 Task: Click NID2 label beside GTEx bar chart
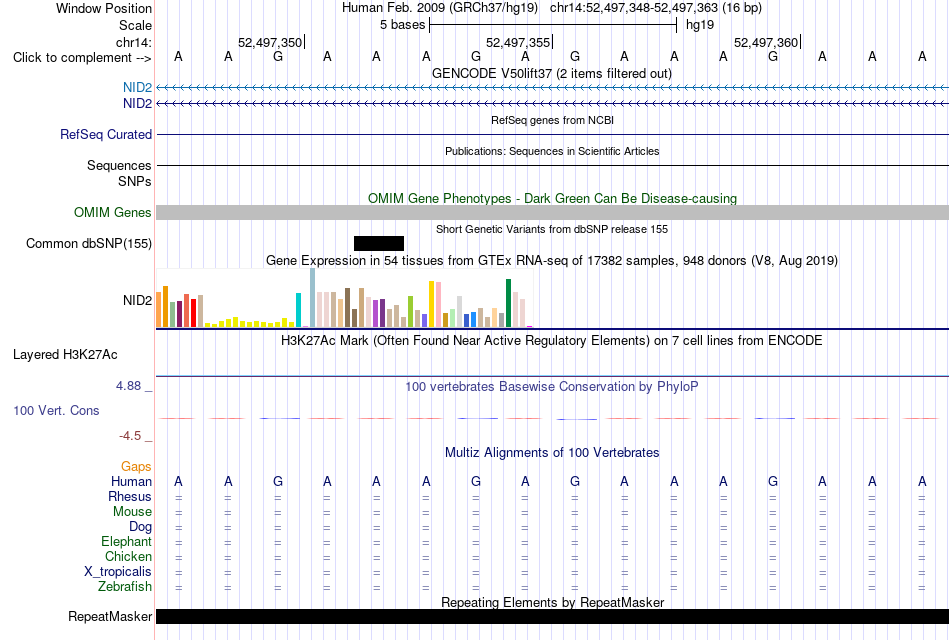point(138,301)
